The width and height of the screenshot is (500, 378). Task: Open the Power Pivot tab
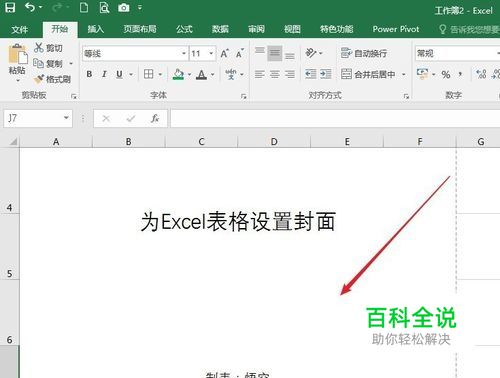click(396, 29)
